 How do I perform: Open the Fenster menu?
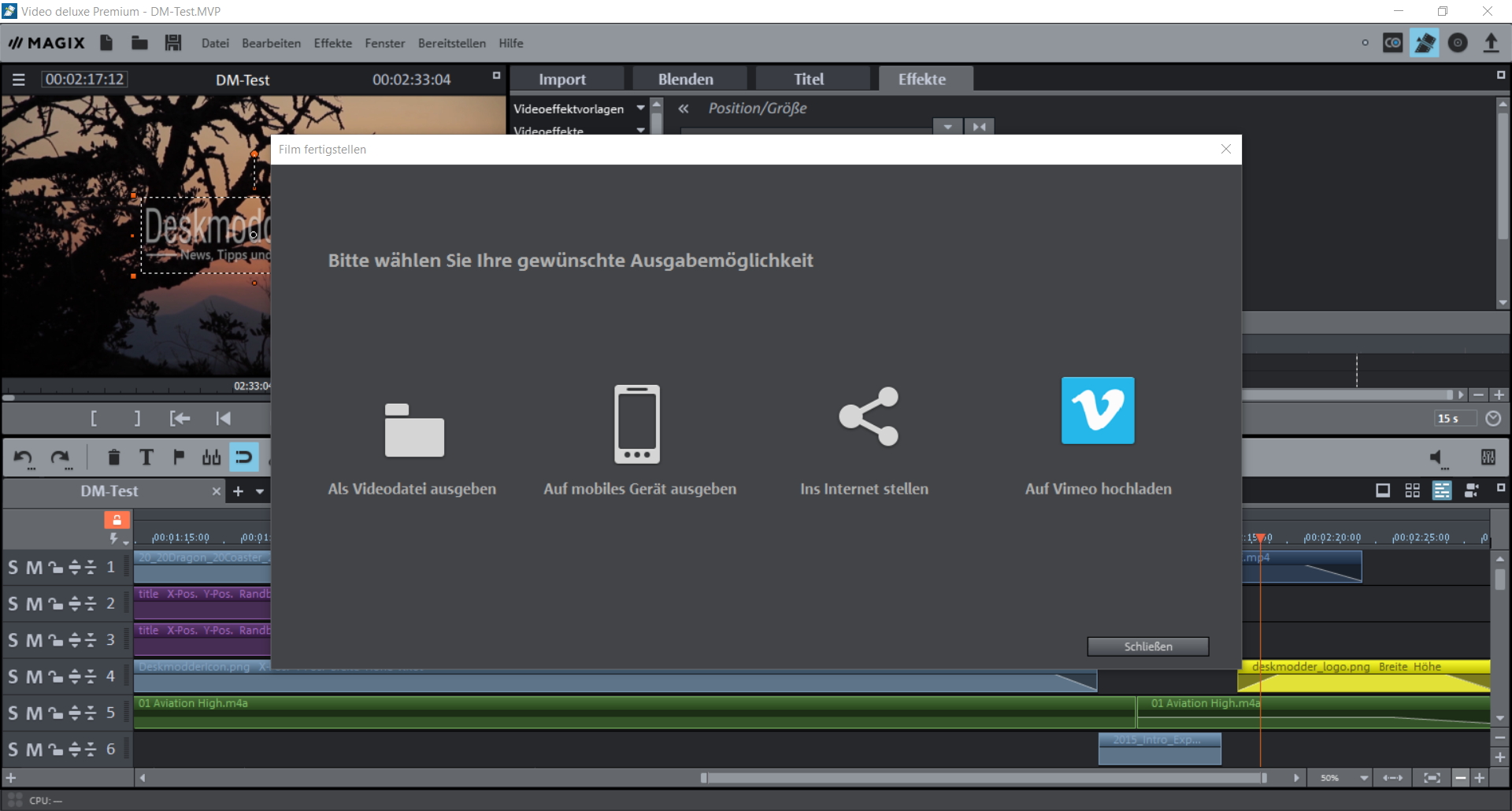coord(384,43)
